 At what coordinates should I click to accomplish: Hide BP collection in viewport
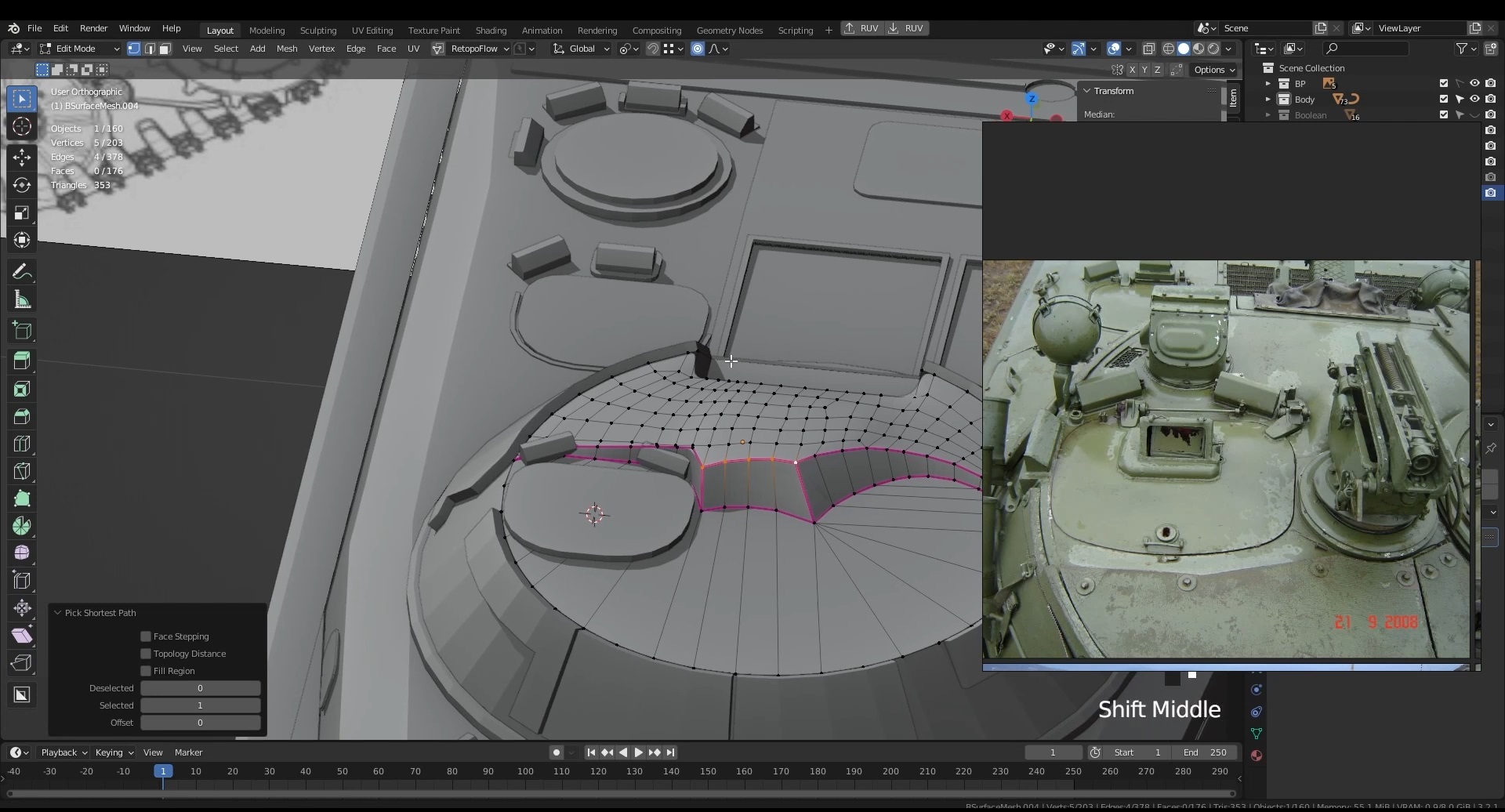pos(1474,83)
